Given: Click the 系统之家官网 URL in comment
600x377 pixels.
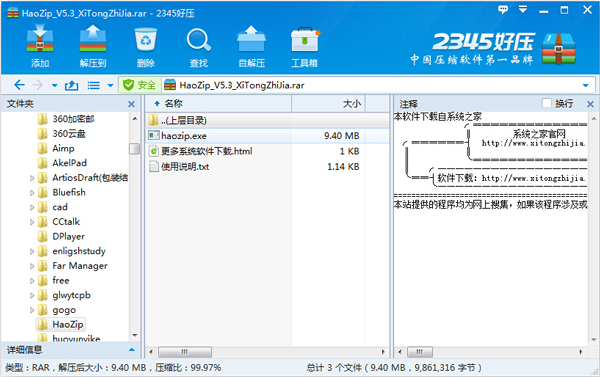Looking at the screenshot, I should (x=533, y=144).
